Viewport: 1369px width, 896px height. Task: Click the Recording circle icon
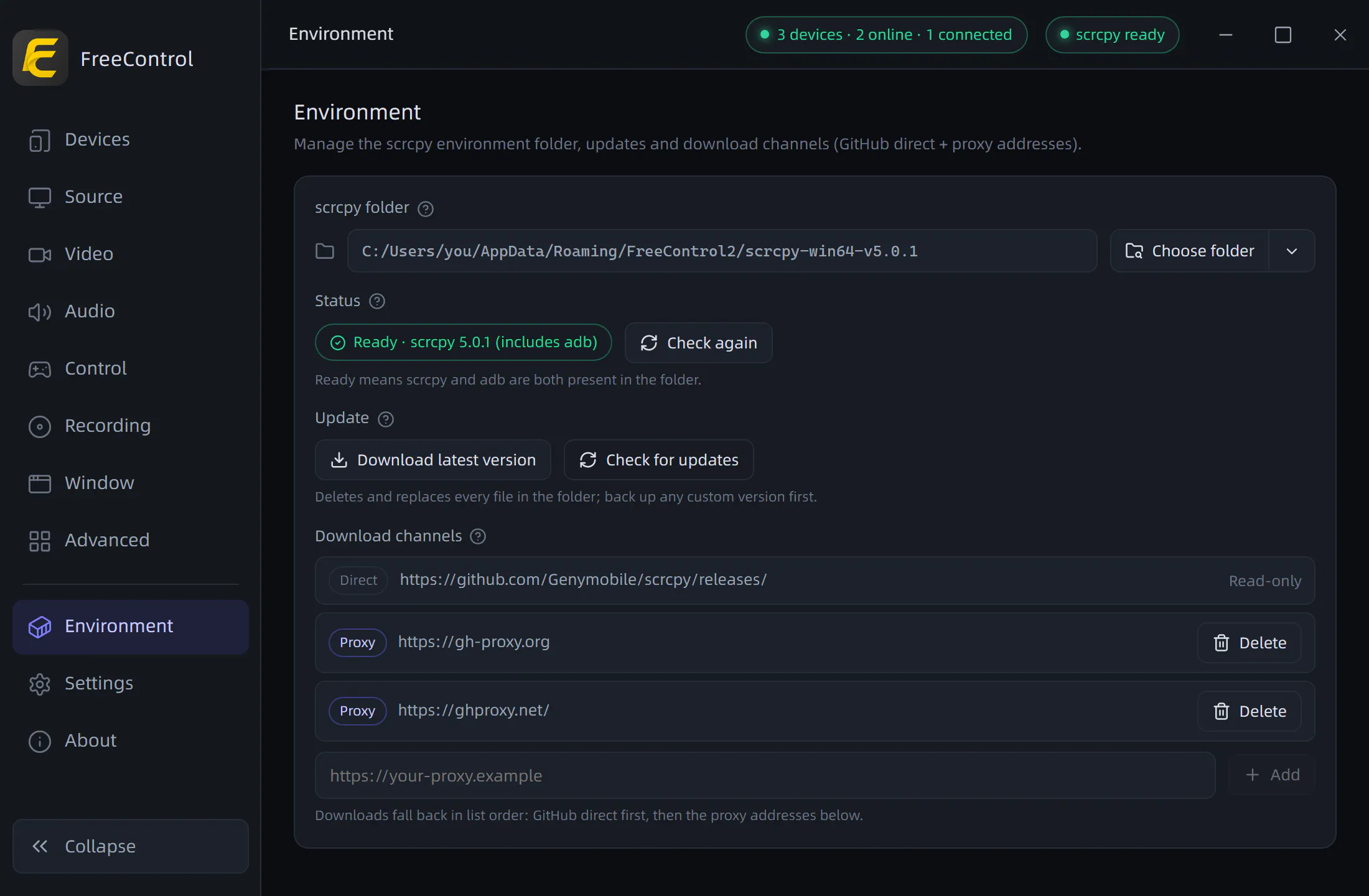(40, 426)
